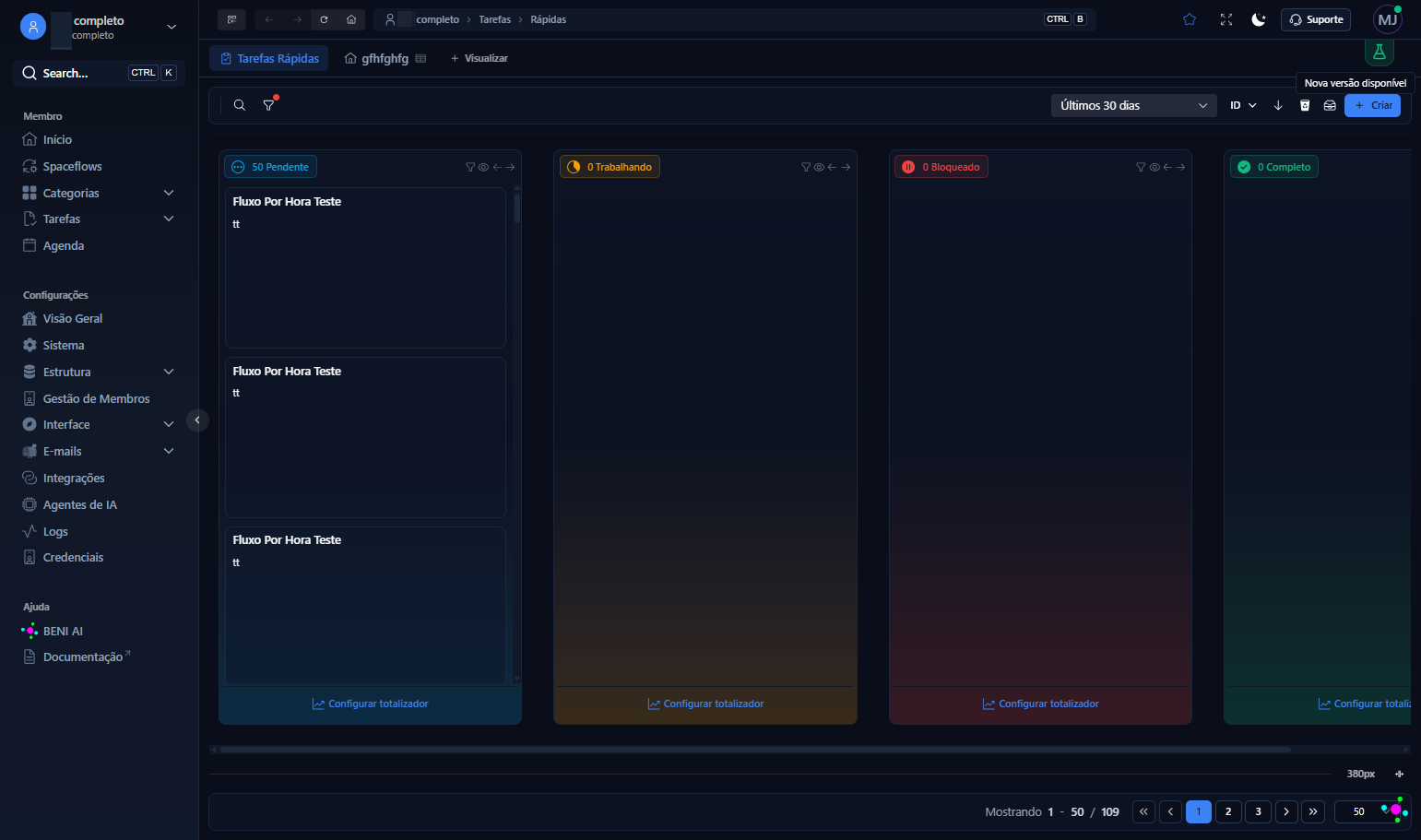Open the MJ user avatar
The height and width of the screenshot is (840, 1421).
pos(1388,19)
